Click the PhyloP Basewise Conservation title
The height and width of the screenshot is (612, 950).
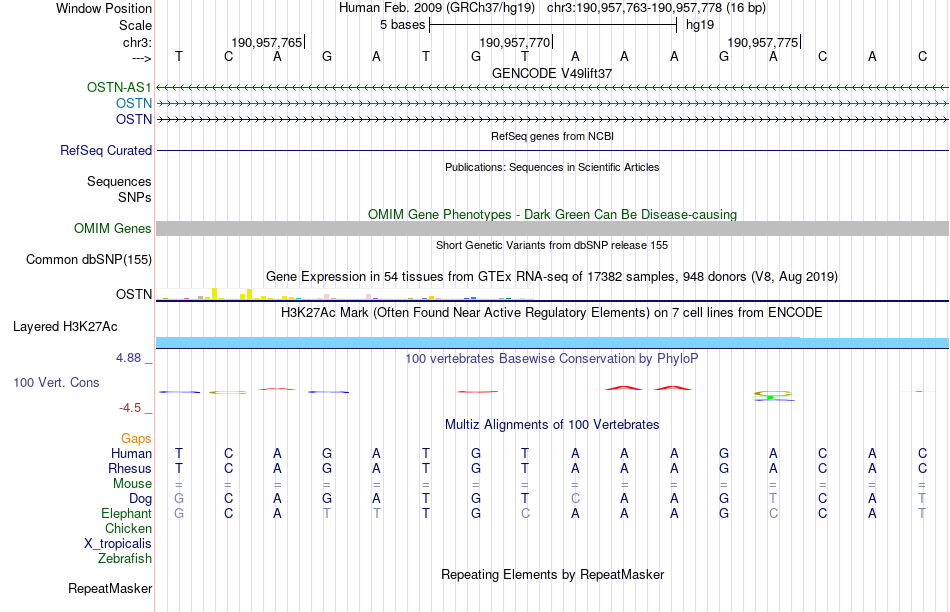pyautogui.click(x=552, y=359)
